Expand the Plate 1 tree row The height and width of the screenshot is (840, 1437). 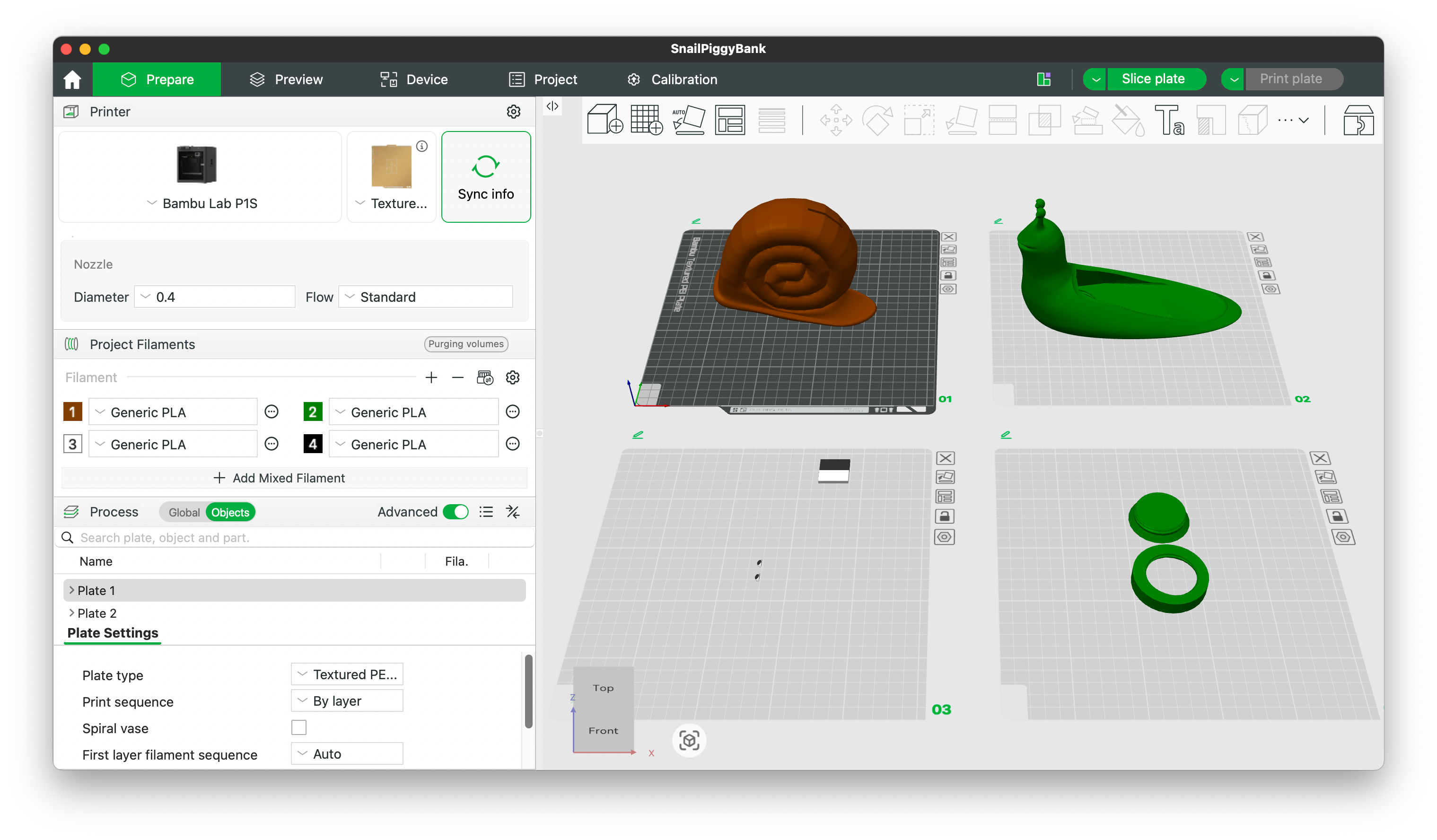point(72,590)
